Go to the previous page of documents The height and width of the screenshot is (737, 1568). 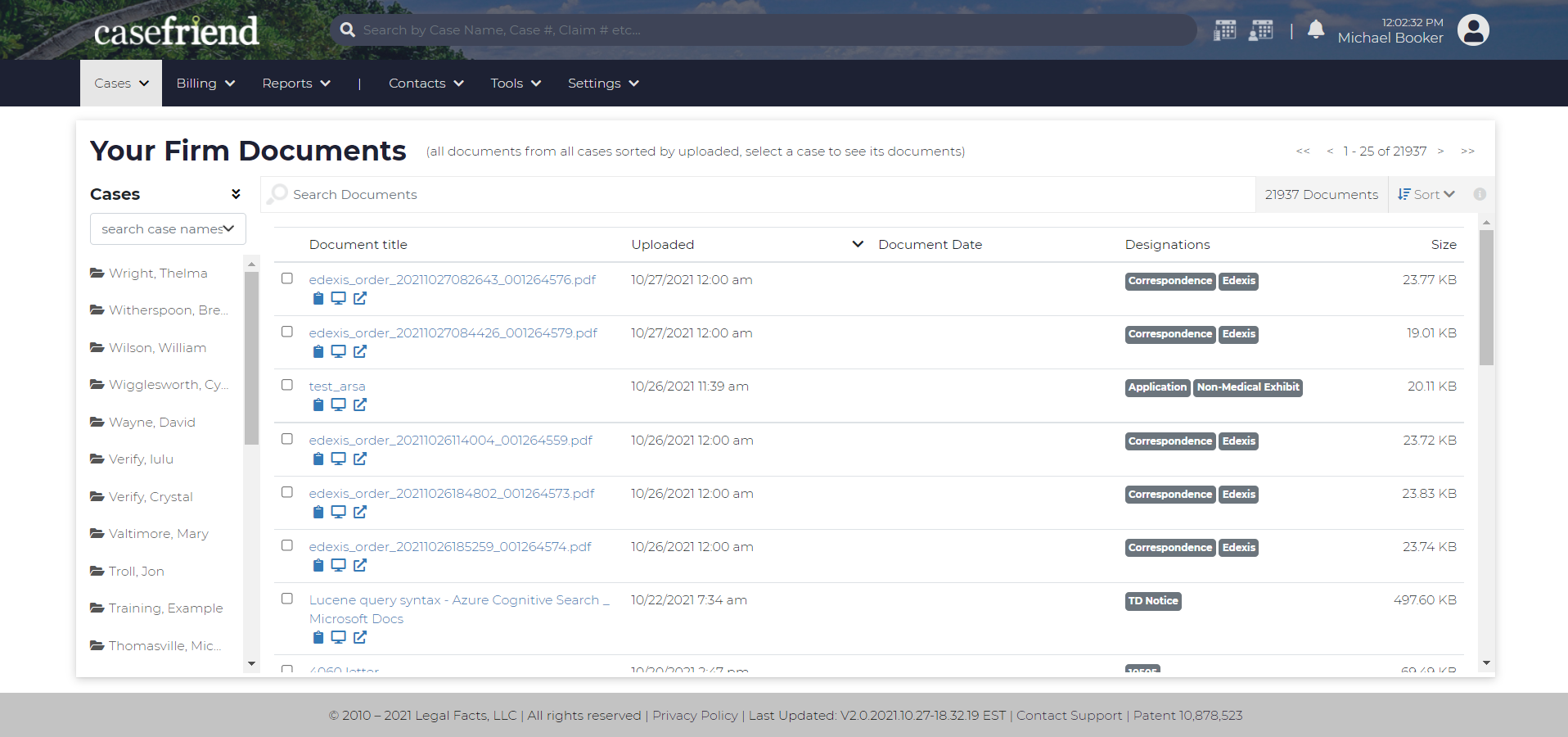point(1330,151)
